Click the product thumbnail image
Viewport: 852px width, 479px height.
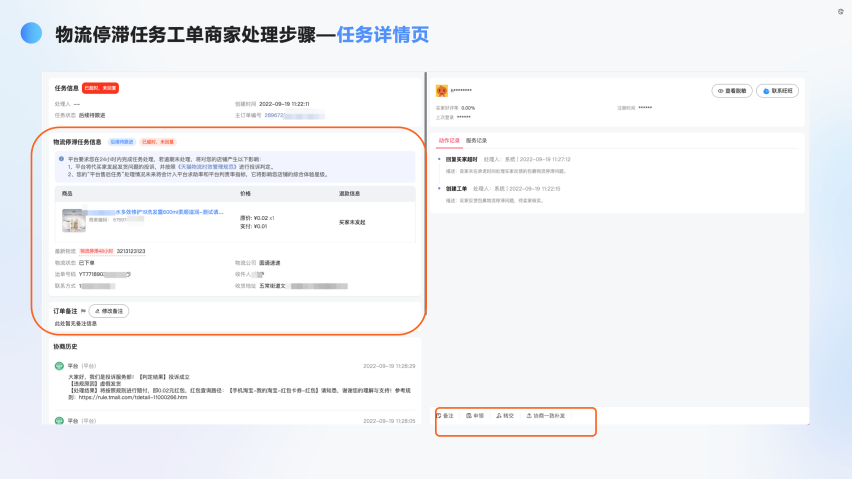74,220
